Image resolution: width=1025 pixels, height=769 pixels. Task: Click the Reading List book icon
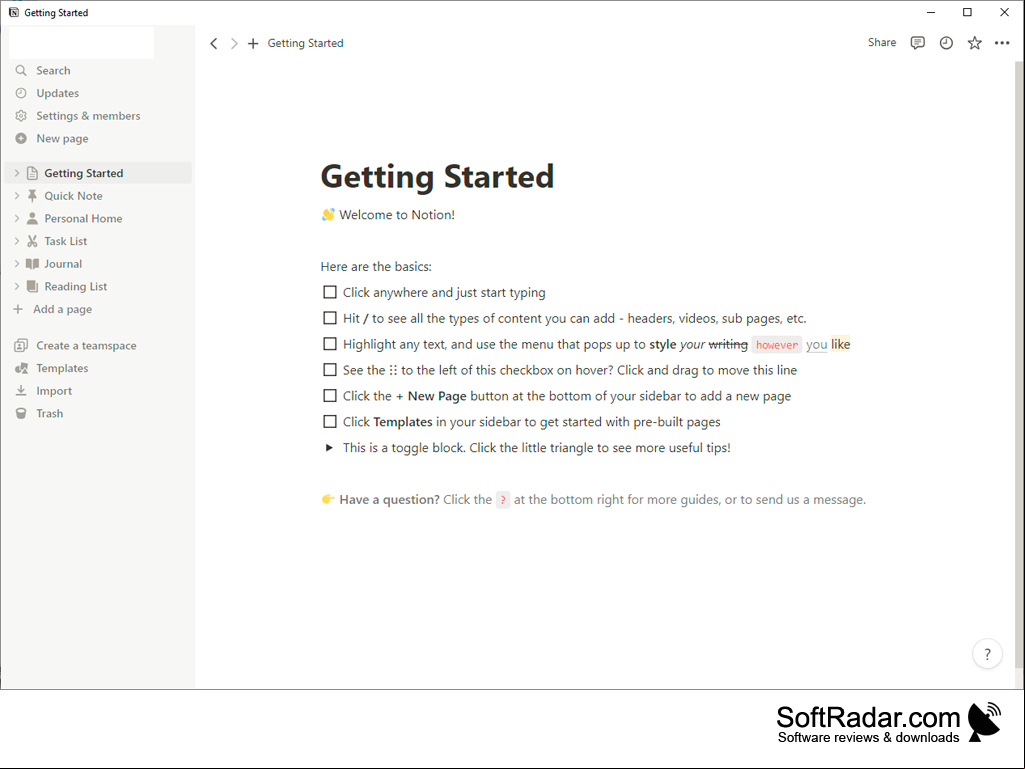click(x=32, y=286)
